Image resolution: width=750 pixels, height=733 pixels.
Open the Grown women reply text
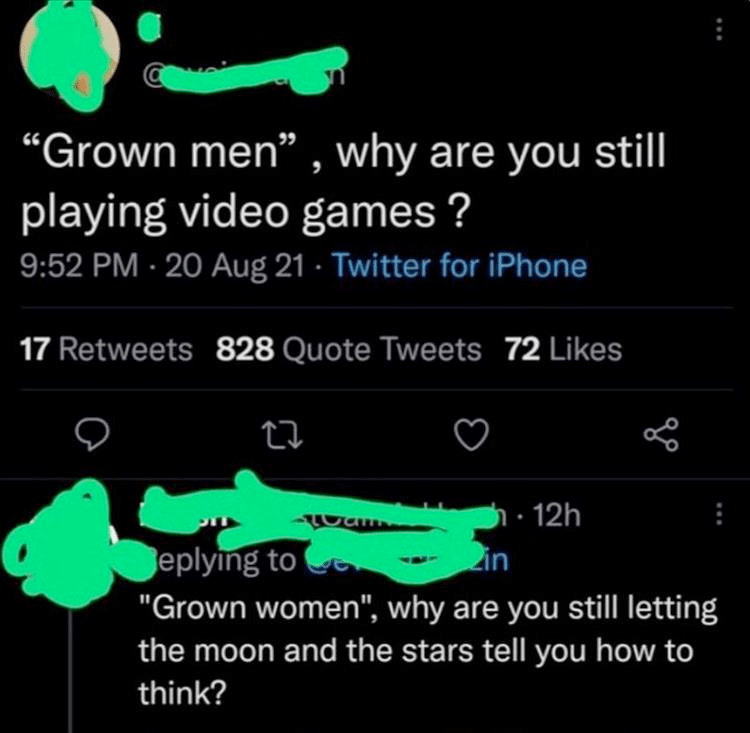click(x=428, y=650)
